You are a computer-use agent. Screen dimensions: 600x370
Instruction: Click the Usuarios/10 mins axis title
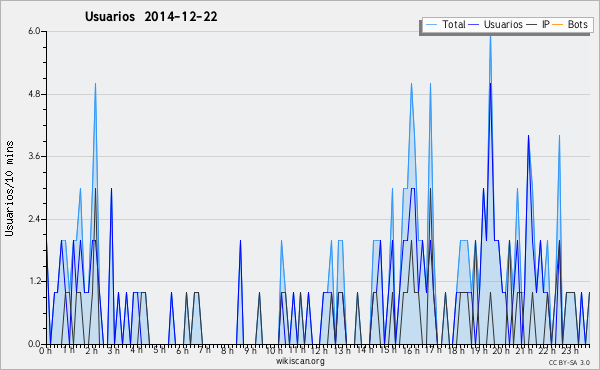pyautogui.click(x=9, y=188)
